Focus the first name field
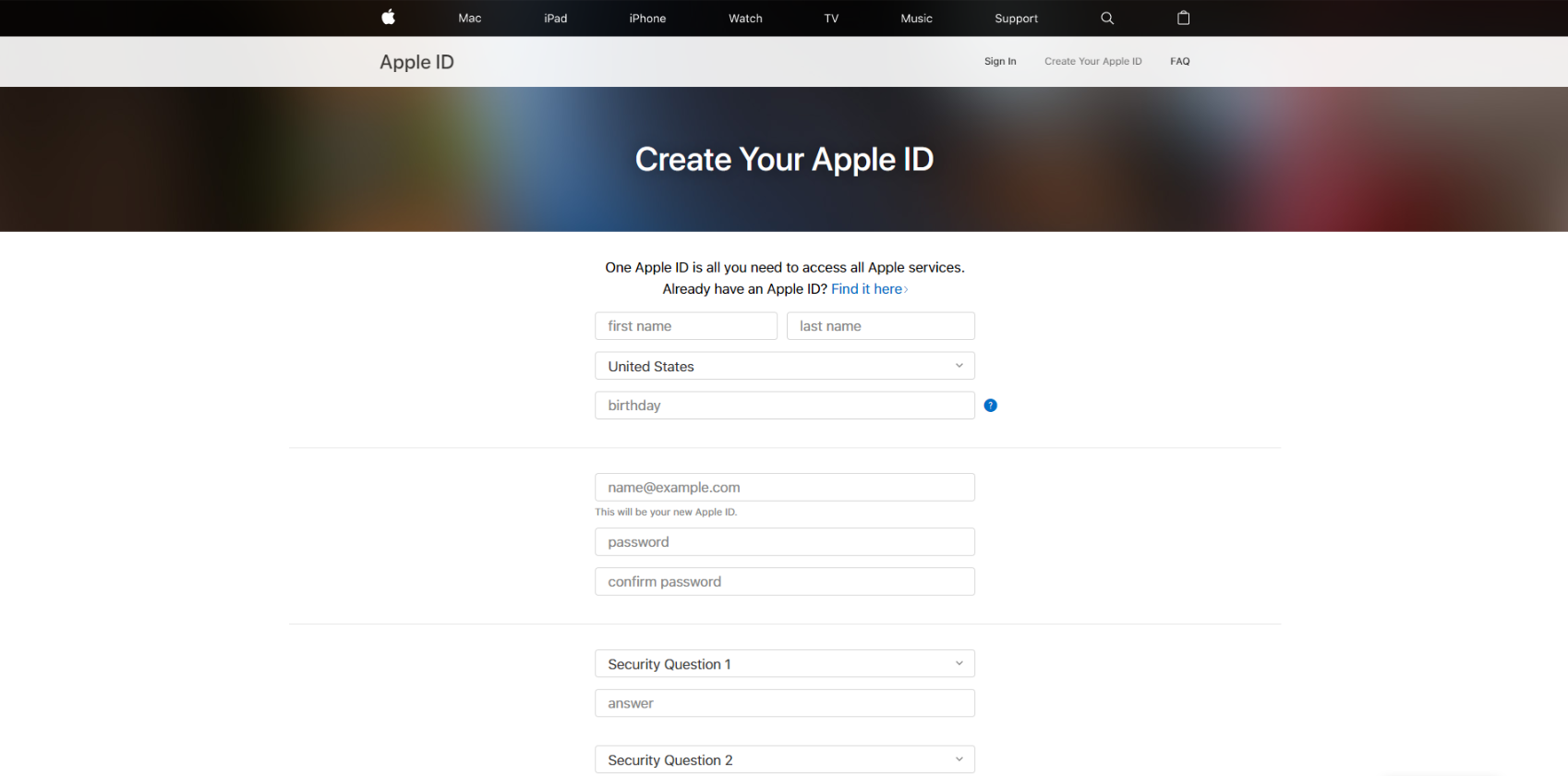Image resolution: width=1568 pixels, height=776 pixels. (686, 326)
